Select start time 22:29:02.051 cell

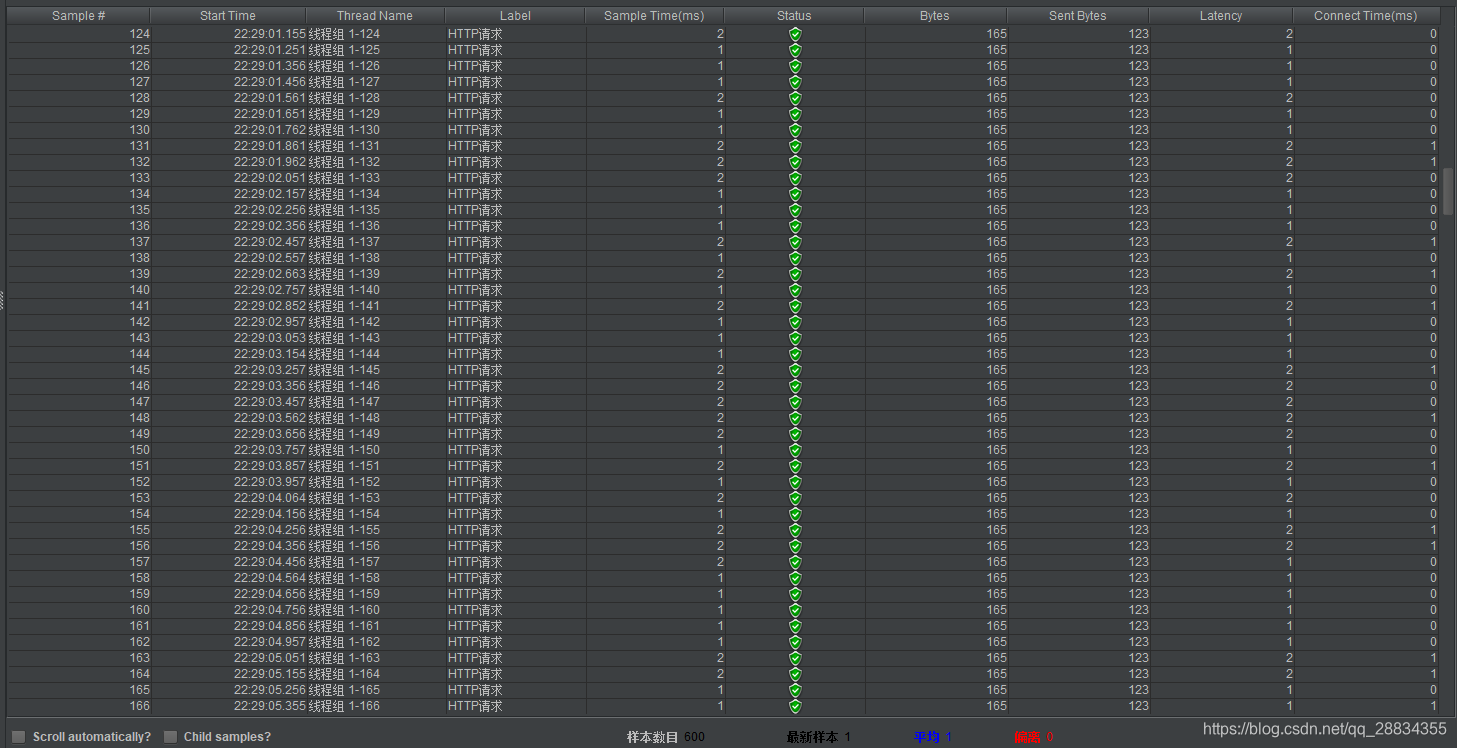click(x=270, y=178)
